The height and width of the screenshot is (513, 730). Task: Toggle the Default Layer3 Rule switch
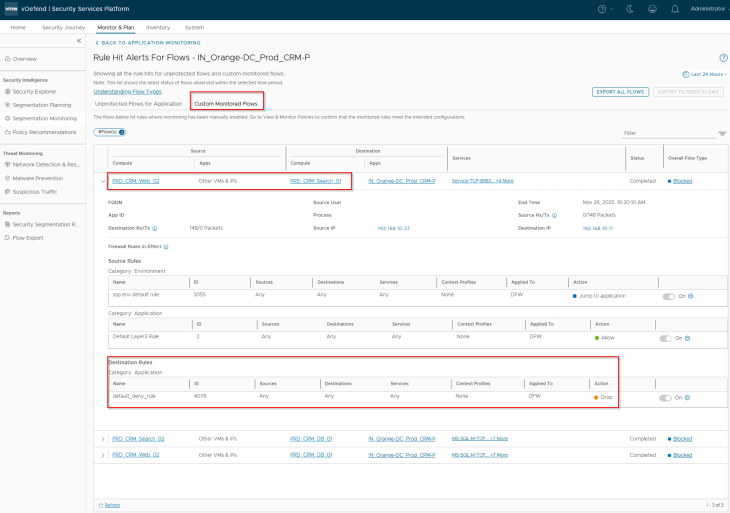[668, 338]
